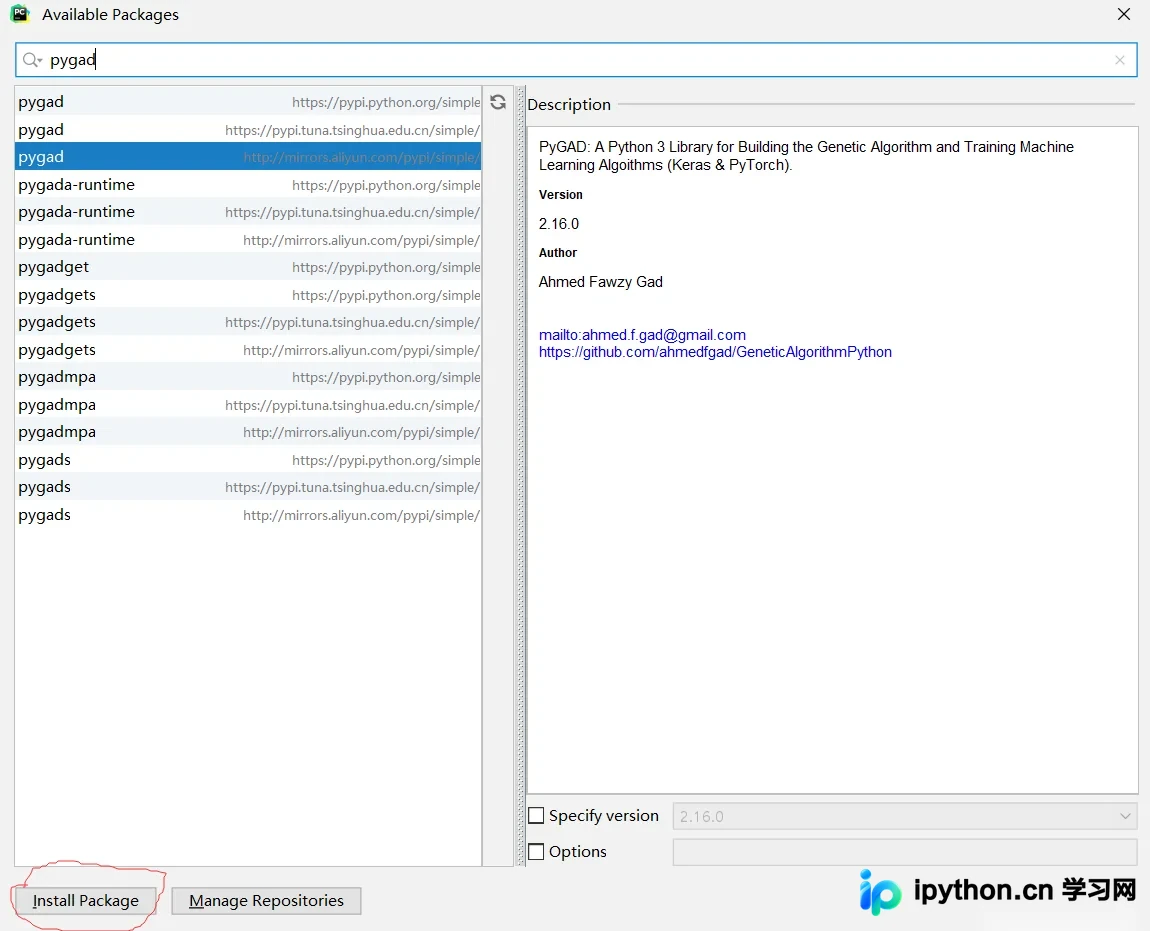Open the GeneticAlgorithmPython GitHub link
This screenshot has height=931, width=1150.
tap(715, 352)
